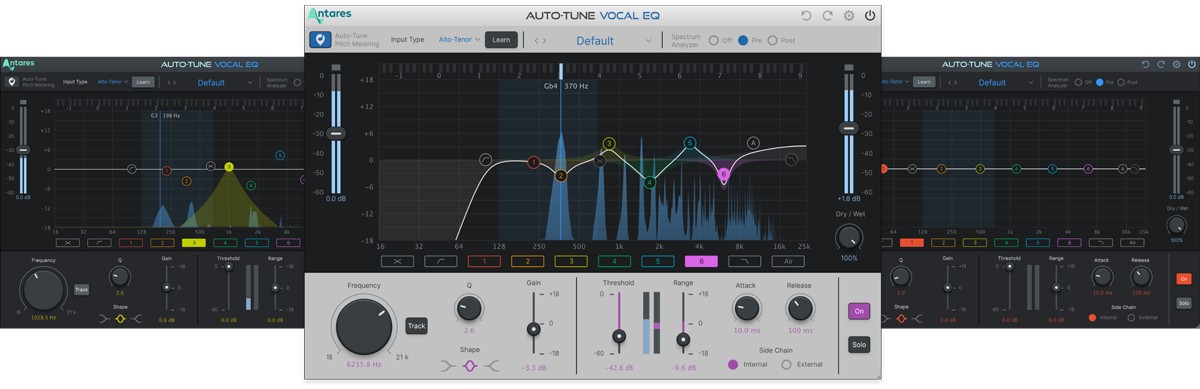Open settings gear in center window
This screenshot has width=1200, height=389.
(x=849, y=16)
